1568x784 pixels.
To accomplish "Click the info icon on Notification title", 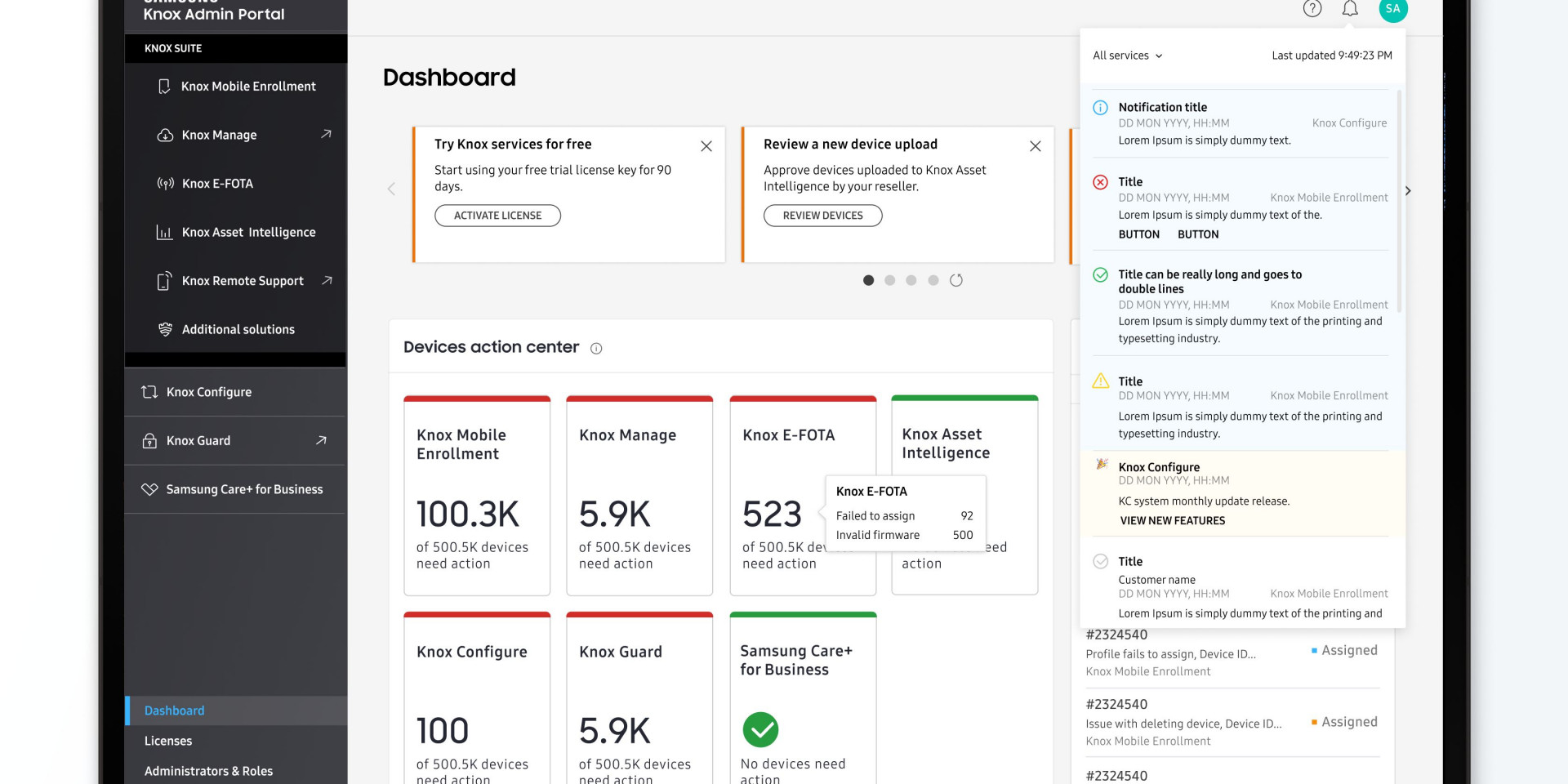I will (x=1100, y=108).
